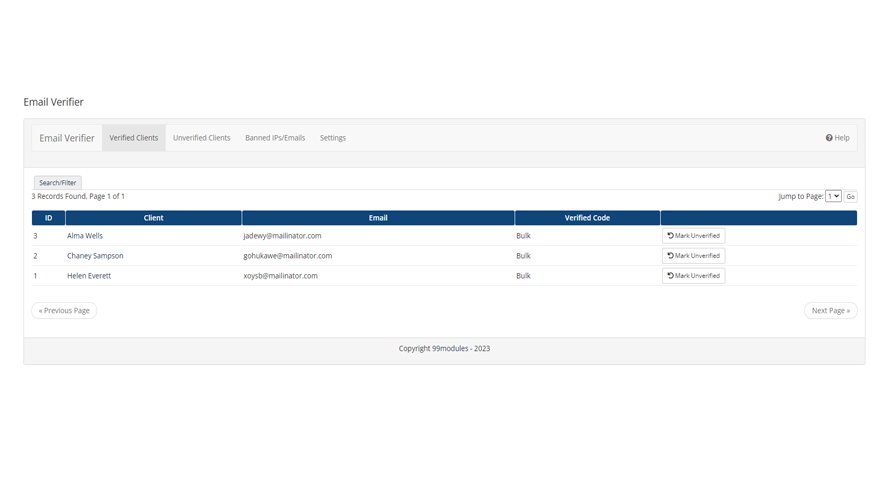
Task: Click email xoysb@mailinator.com
Action: (280, 275)
